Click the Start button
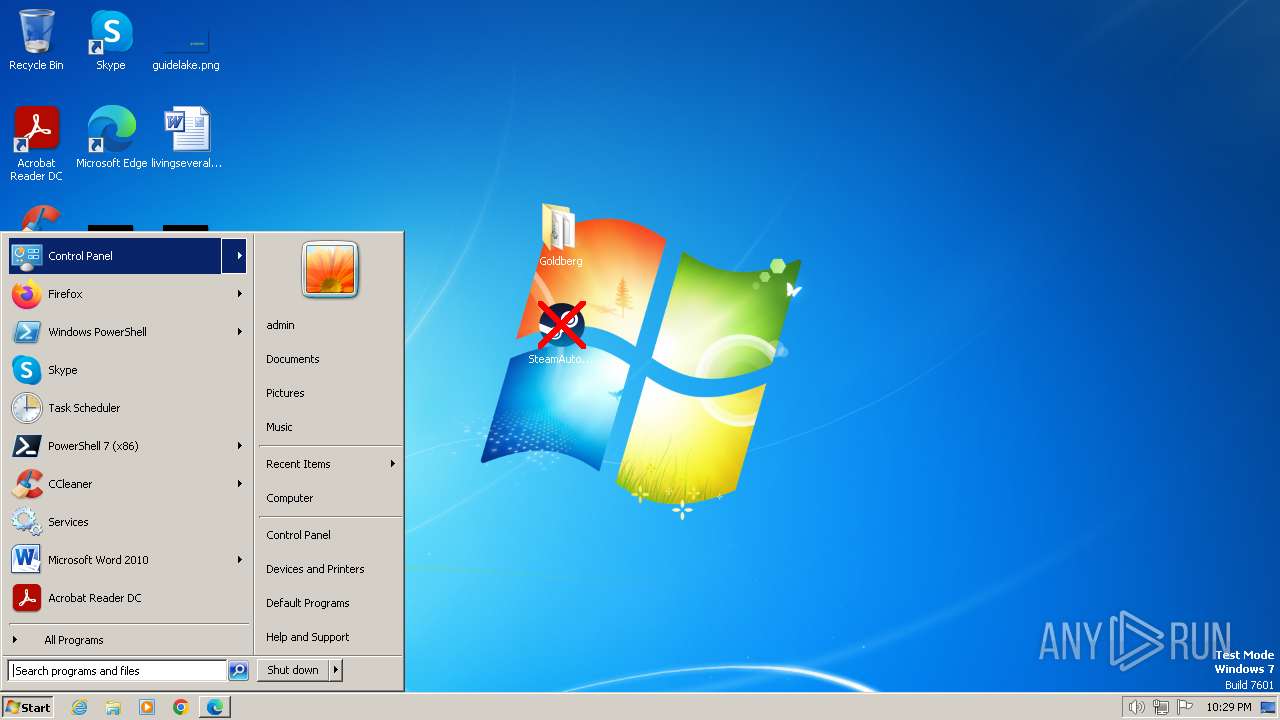Screen dimensions: 1280x720 [x=28, y=707]
